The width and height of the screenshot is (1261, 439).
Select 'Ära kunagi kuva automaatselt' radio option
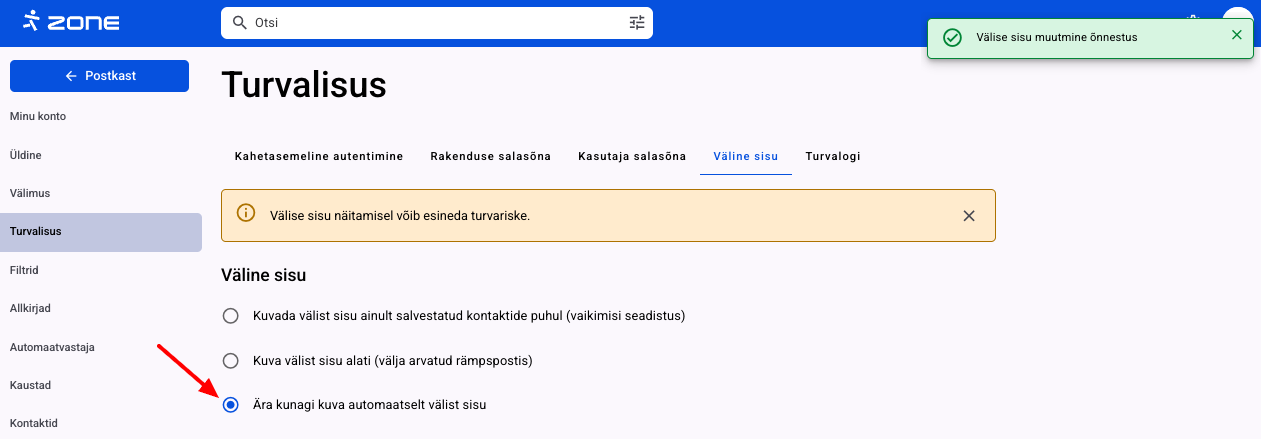231,404
